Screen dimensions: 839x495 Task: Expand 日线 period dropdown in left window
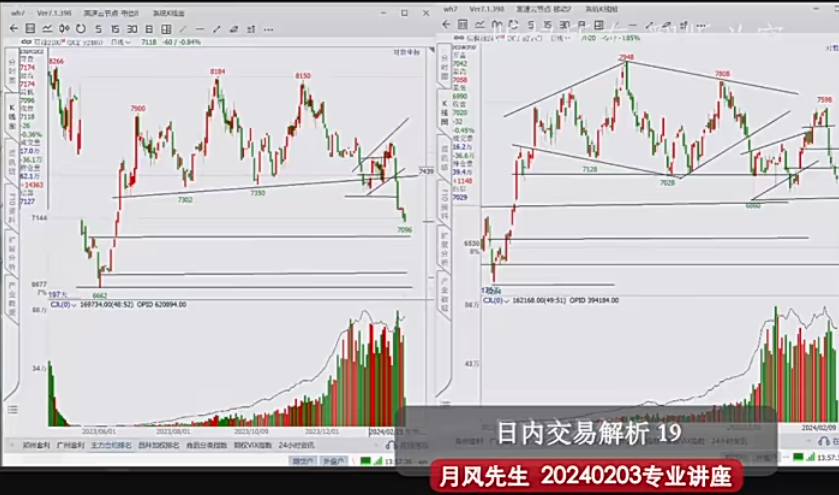pyautogui.click(x=120, y=42)
